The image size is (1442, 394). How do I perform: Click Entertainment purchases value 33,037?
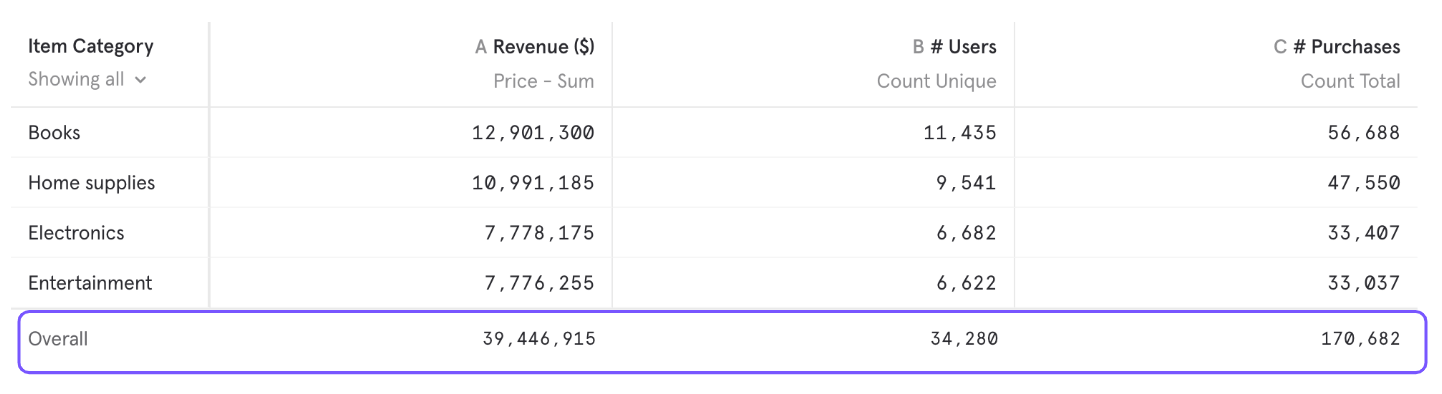point(1364,283)
